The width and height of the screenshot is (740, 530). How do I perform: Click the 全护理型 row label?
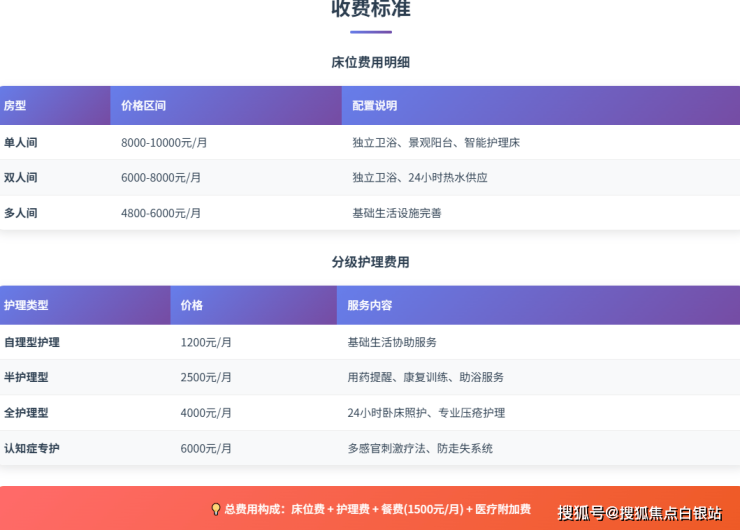(x=26, y=413)
